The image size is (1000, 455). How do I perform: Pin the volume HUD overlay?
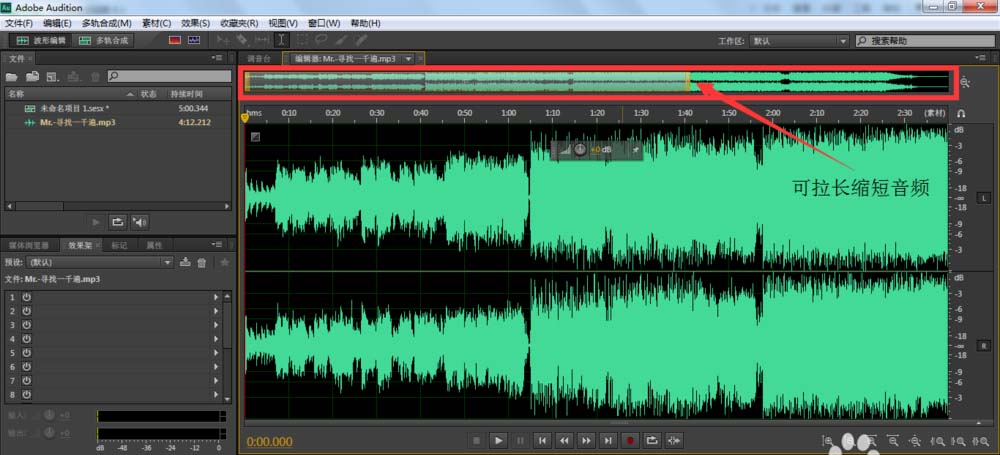point(635,150)
